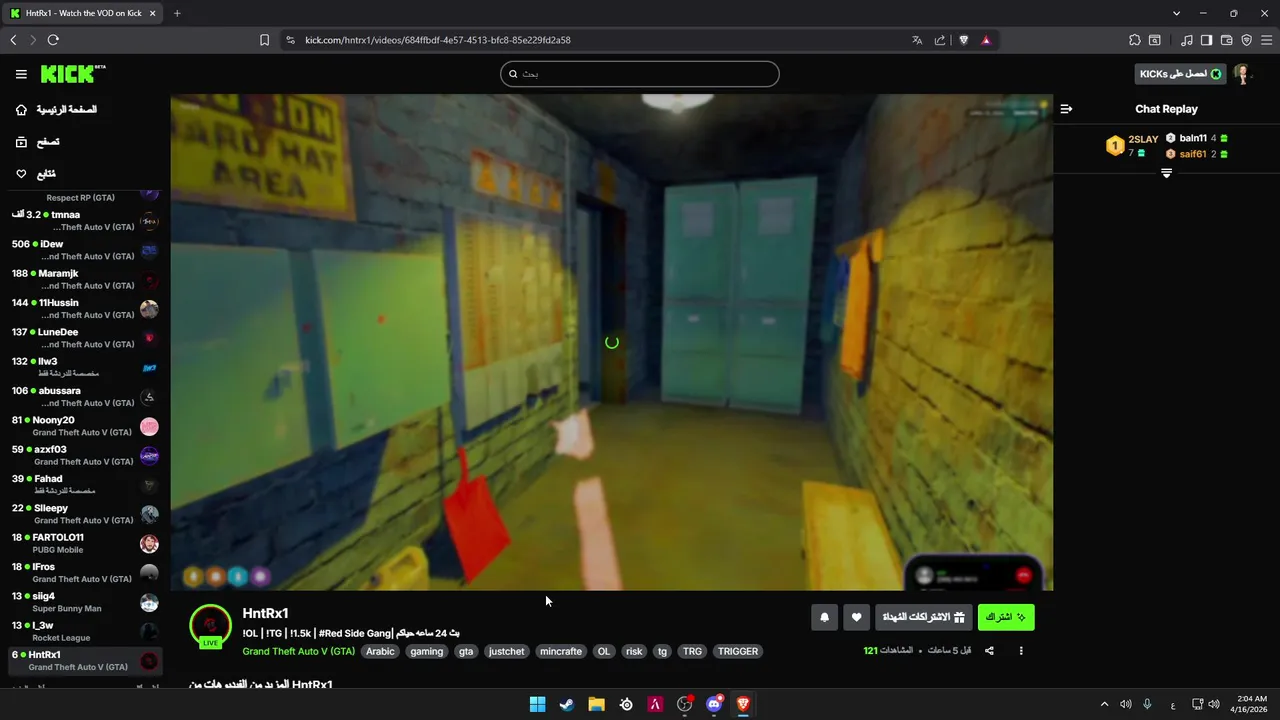Open Steam from taskbar
Screen dimensions: 1280x720
(x=567, y=704)
